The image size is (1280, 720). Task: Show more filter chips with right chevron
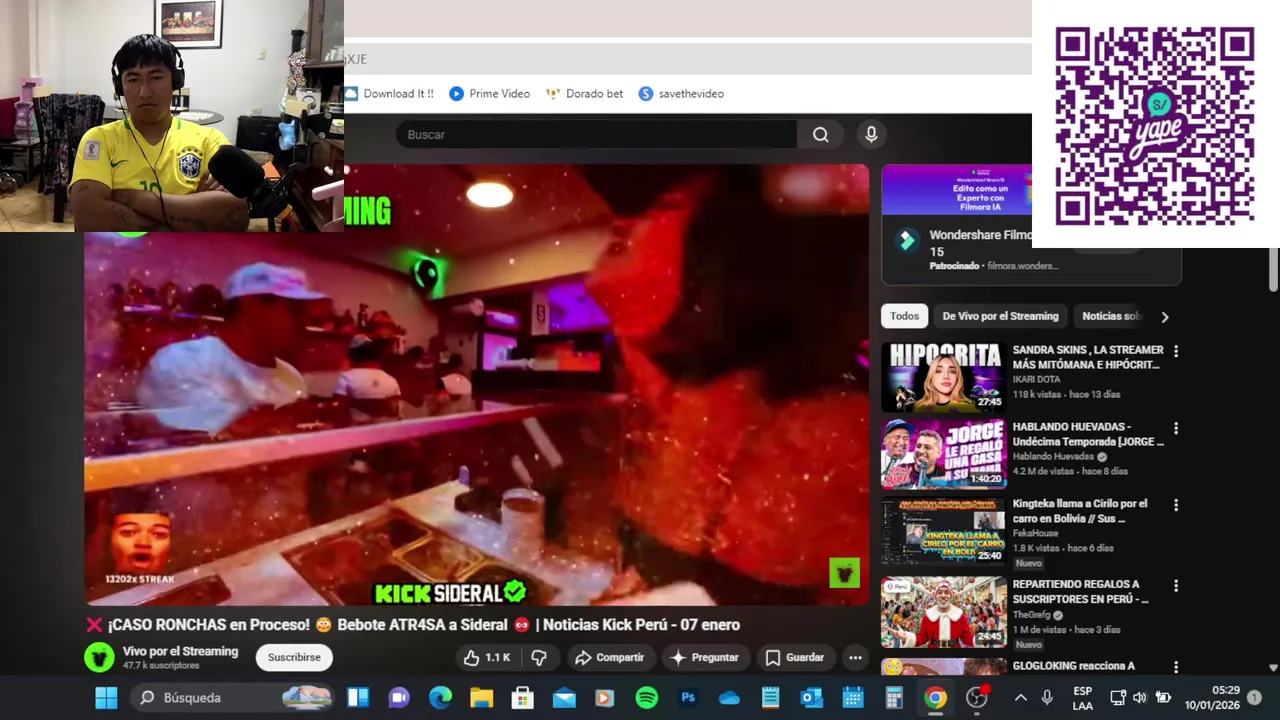click(1164, 317)
